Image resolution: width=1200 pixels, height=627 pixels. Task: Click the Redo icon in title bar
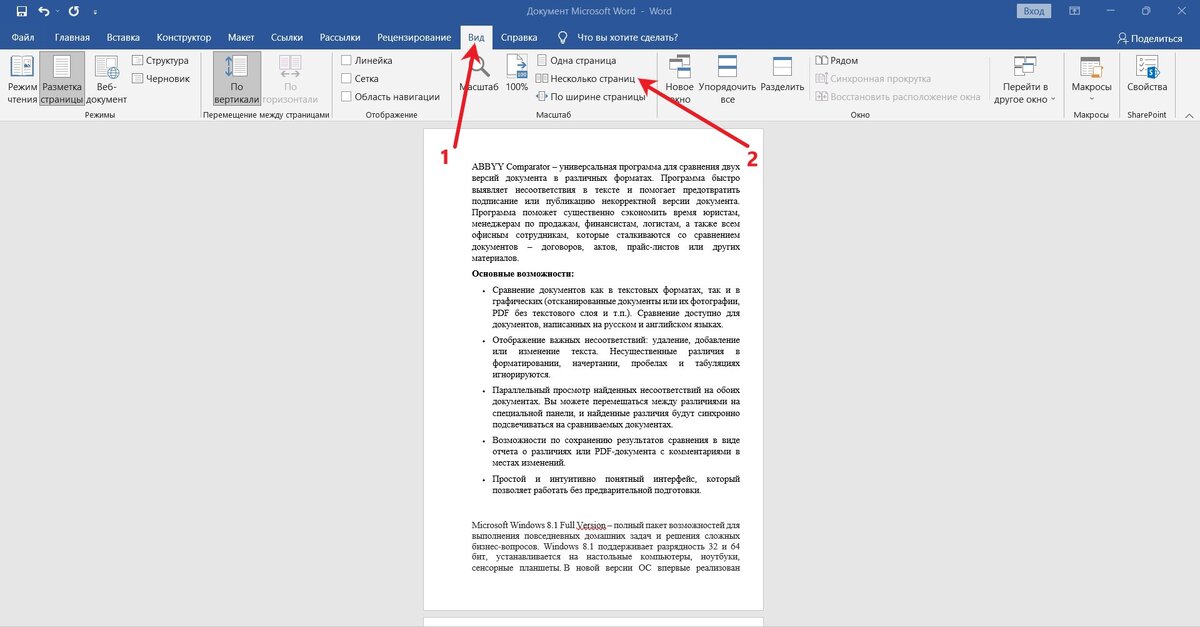pos(74,11)
